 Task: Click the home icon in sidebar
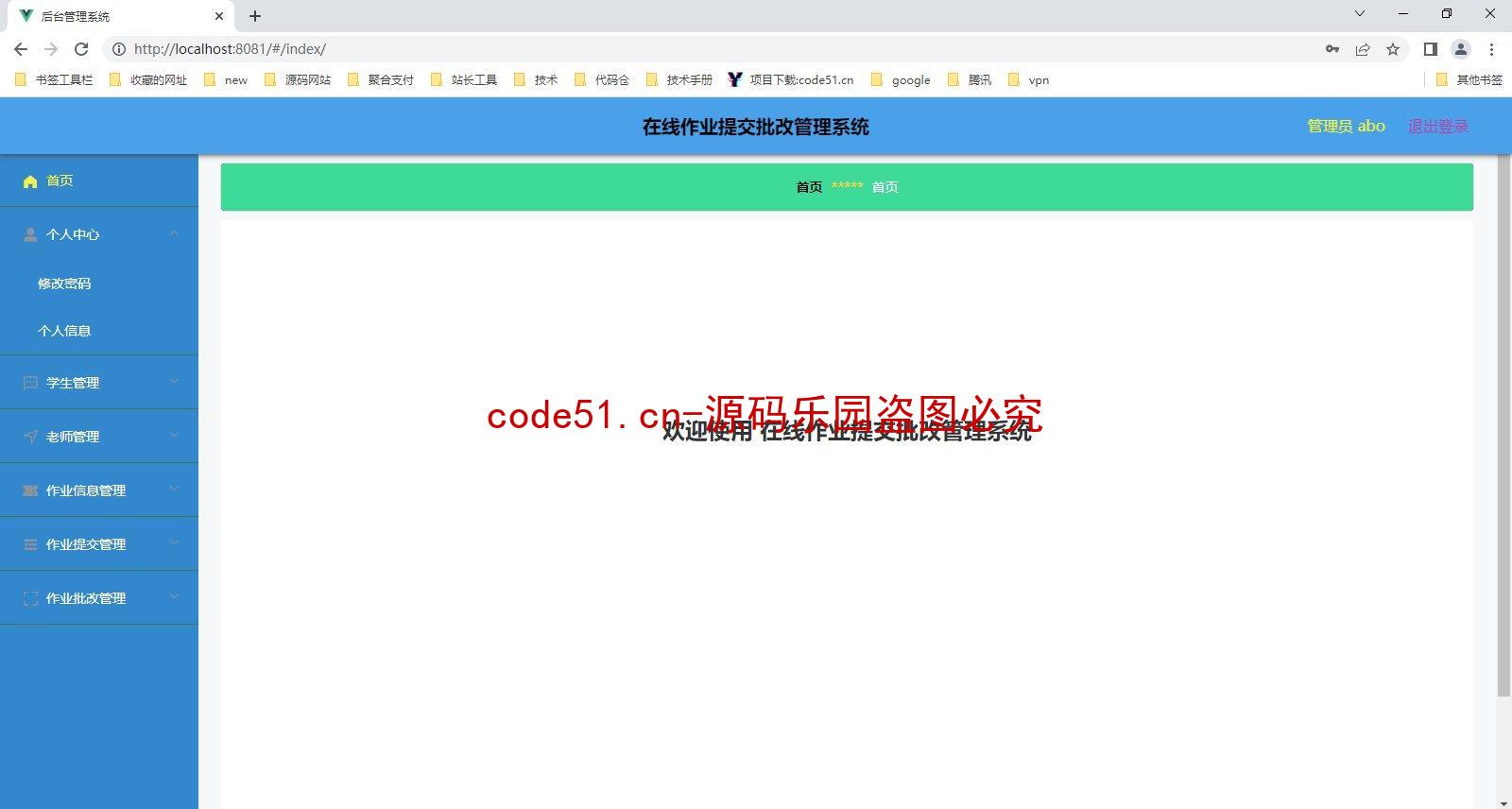(30, 181)
